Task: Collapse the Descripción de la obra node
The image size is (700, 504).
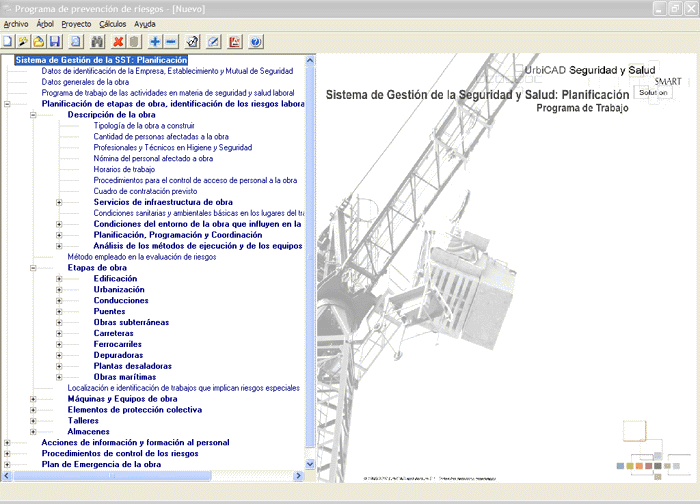Action: (x=33, y=115)
